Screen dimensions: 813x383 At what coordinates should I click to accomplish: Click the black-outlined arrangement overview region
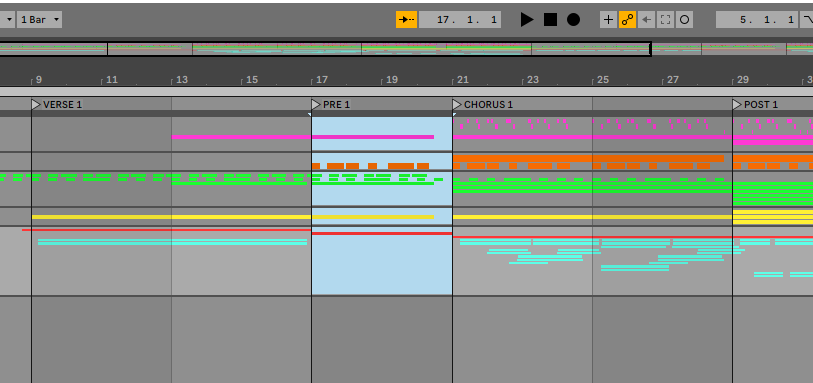[x=325, y=49]
